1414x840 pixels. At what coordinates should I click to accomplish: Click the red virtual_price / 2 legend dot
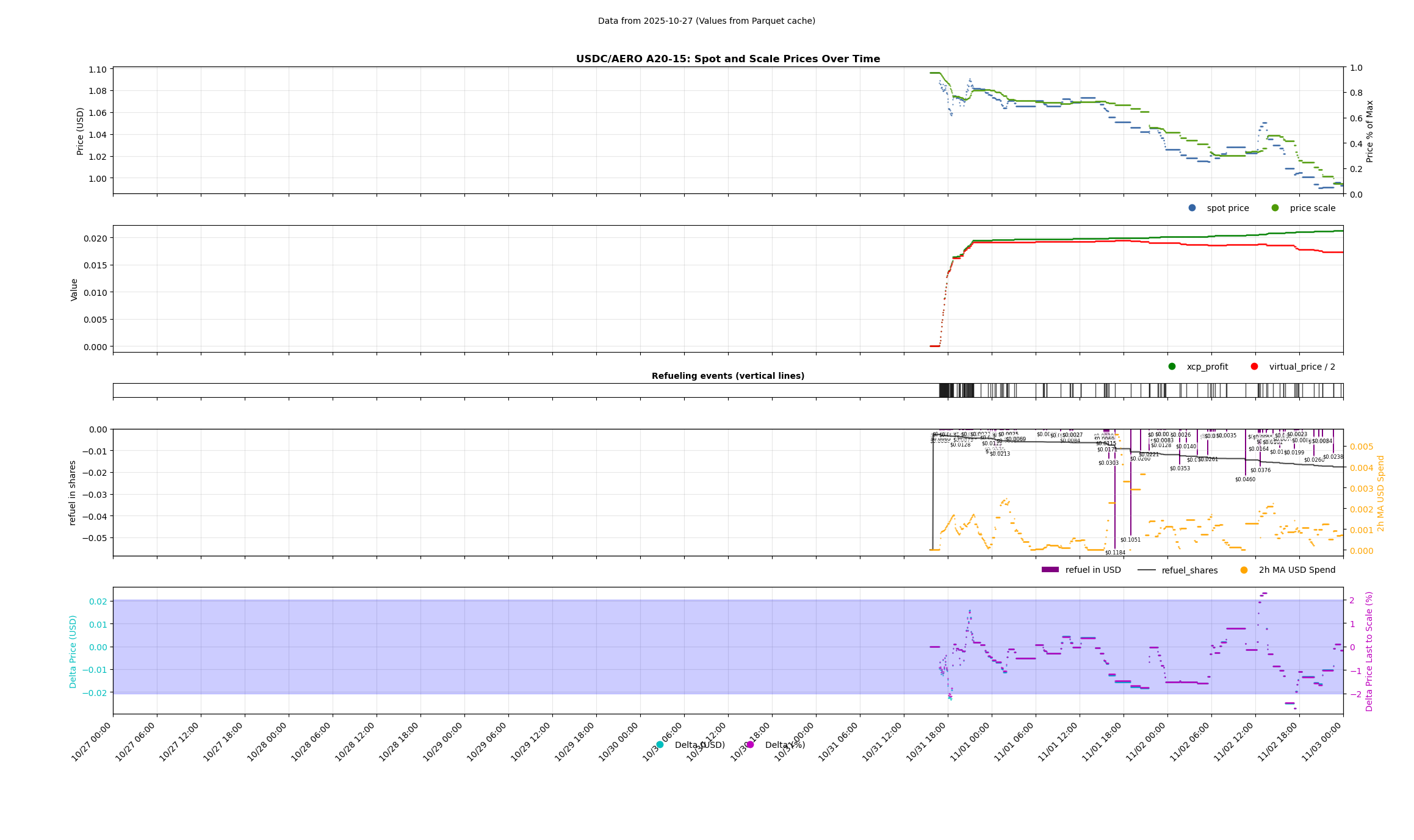point(1254,367)
